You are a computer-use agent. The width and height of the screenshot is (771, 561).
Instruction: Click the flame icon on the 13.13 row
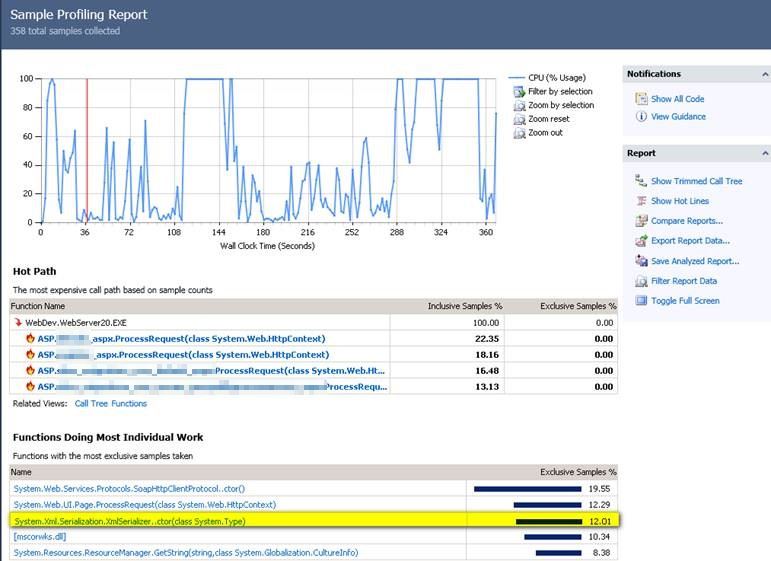(x=30, y=386)
